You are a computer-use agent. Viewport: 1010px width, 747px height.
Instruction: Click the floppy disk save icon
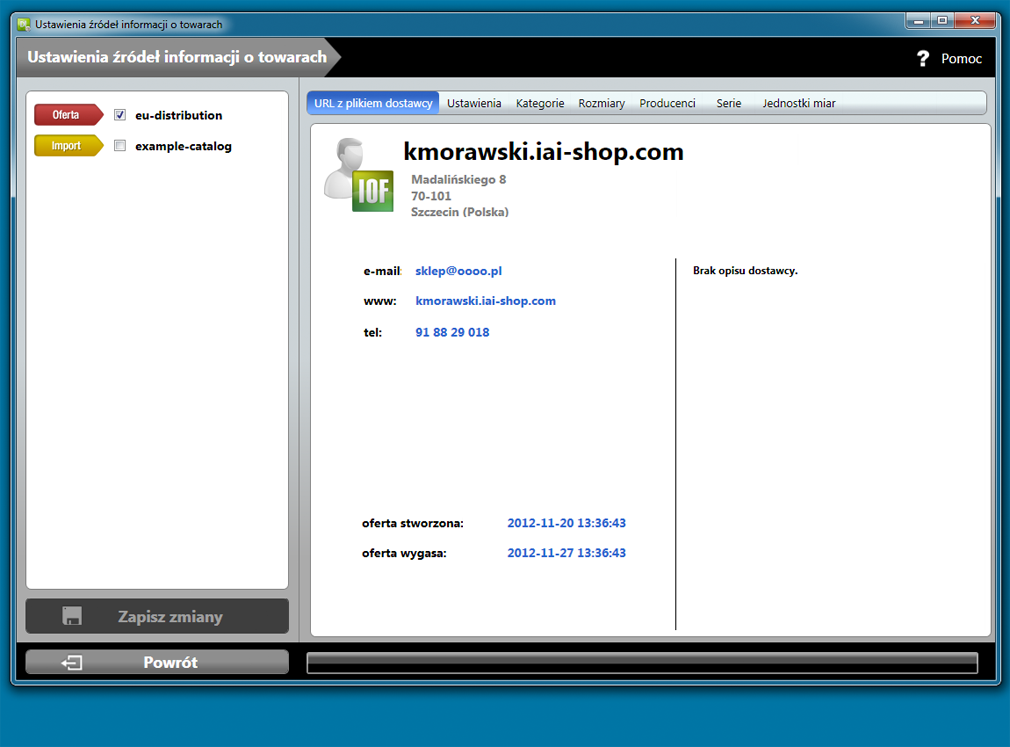(72, 617)
